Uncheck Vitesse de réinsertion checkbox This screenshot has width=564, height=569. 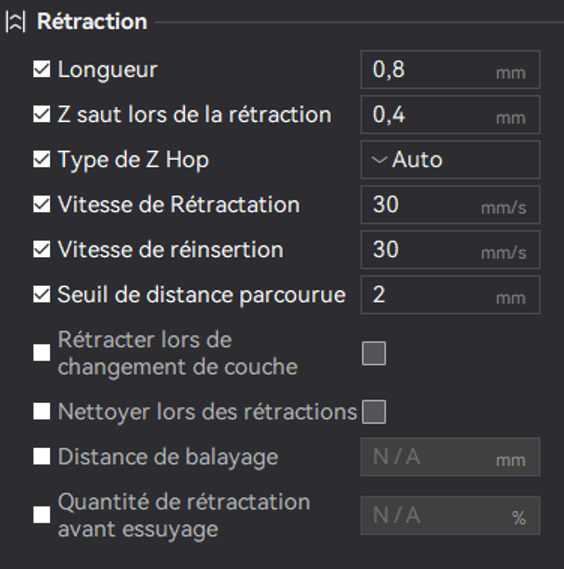42,249
